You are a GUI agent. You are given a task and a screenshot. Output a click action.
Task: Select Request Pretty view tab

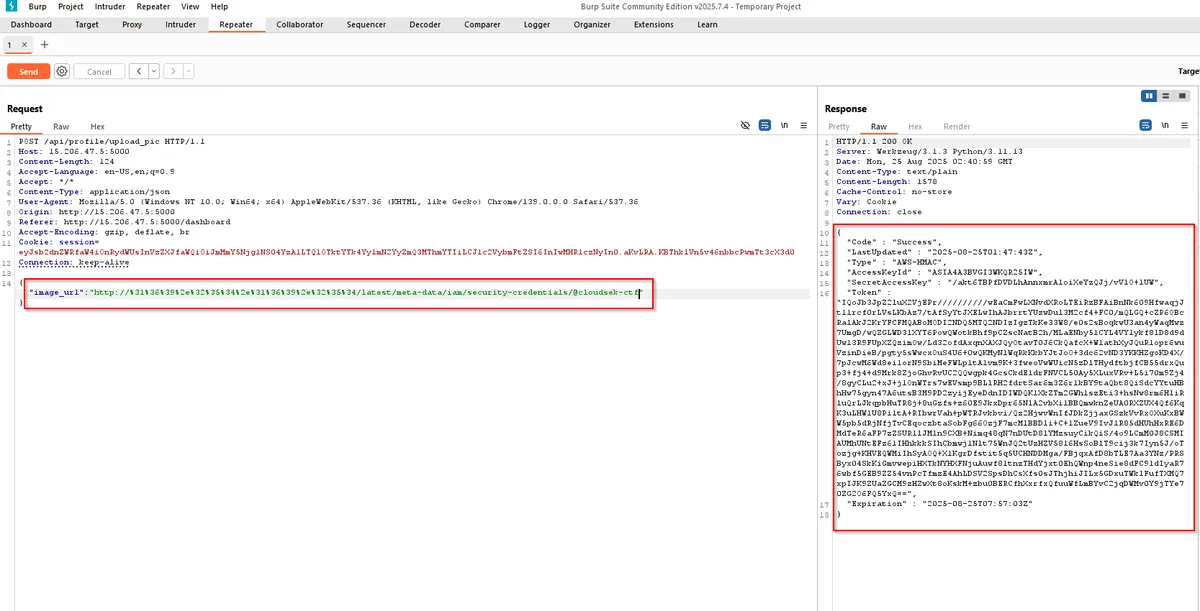coord(21,127)
